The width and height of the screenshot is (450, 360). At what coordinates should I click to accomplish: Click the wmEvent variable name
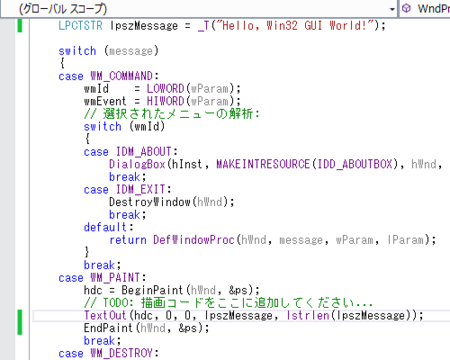[x=105, y=101]
